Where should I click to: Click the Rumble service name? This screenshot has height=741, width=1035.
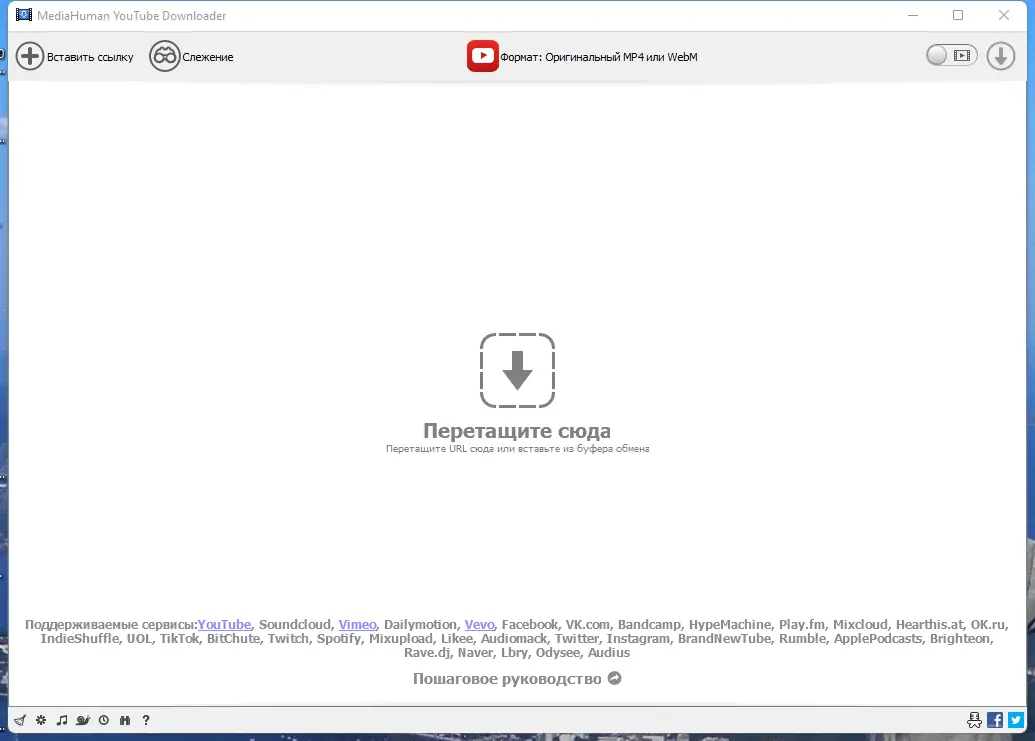(802, 638)
